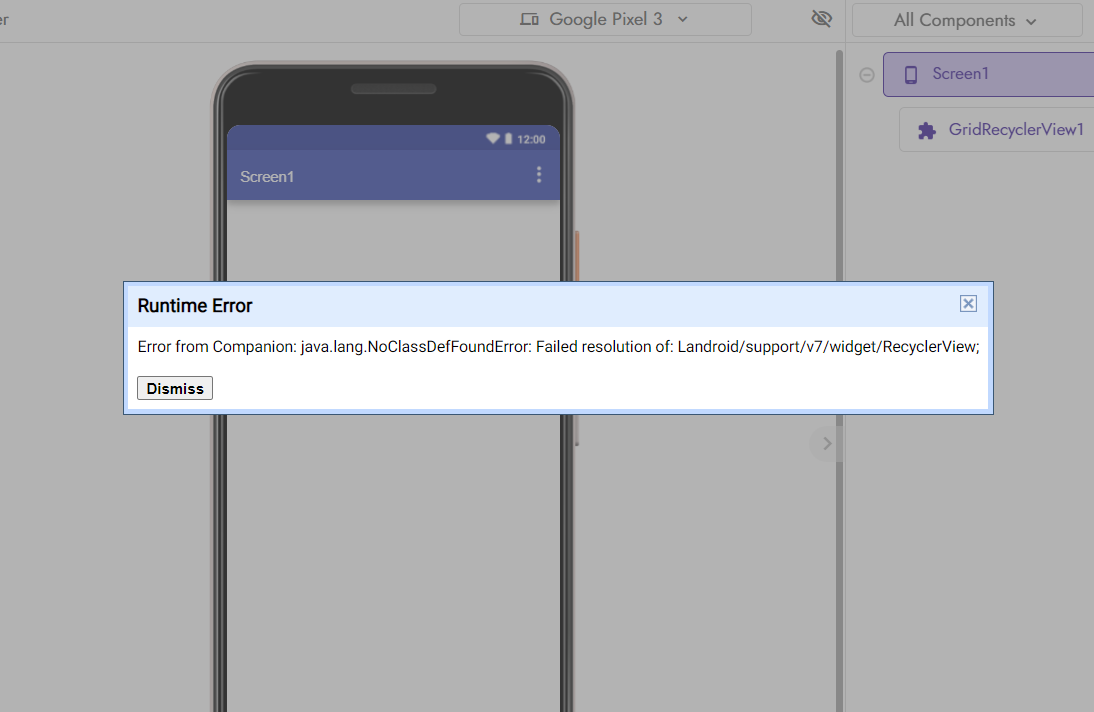Click the device icon beside Google Pixel 3

[529, 20]
